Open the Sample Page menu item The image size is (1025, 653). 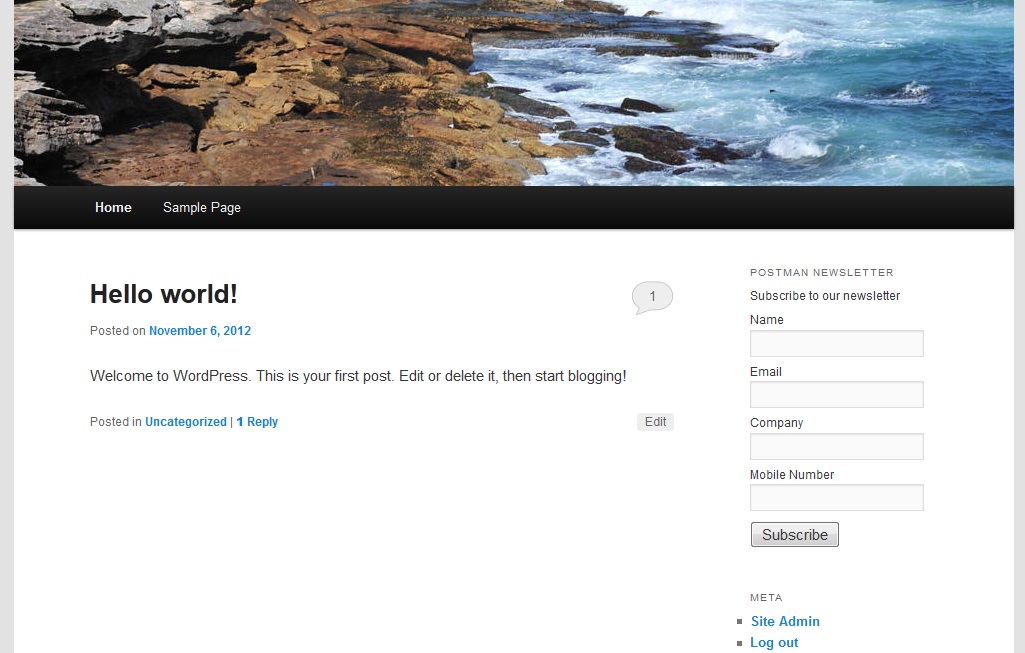click(201, 207)
